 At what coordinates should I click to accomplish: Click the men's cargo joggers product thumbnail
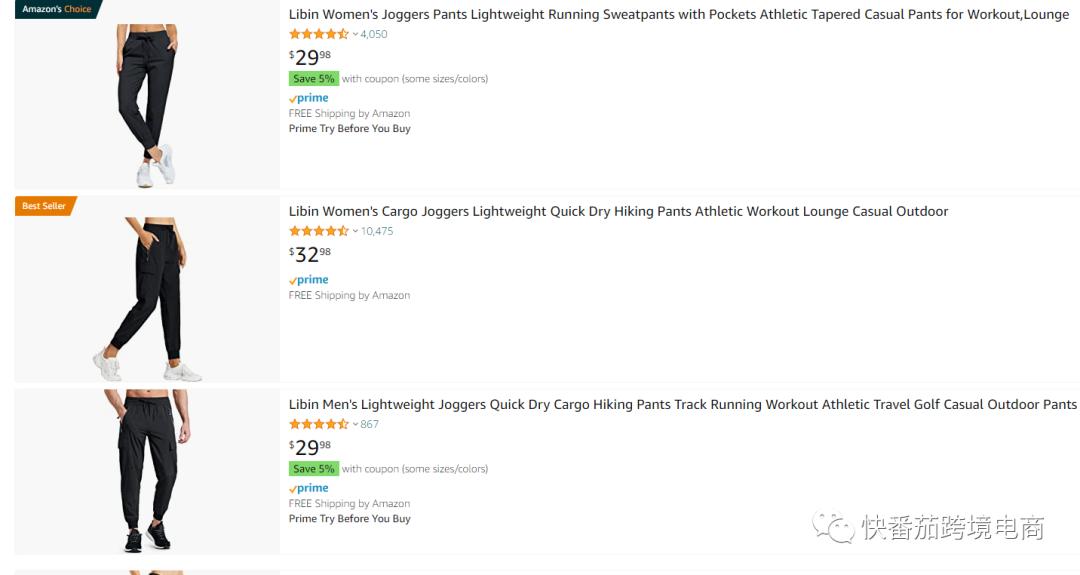click(x=147, y=471)
